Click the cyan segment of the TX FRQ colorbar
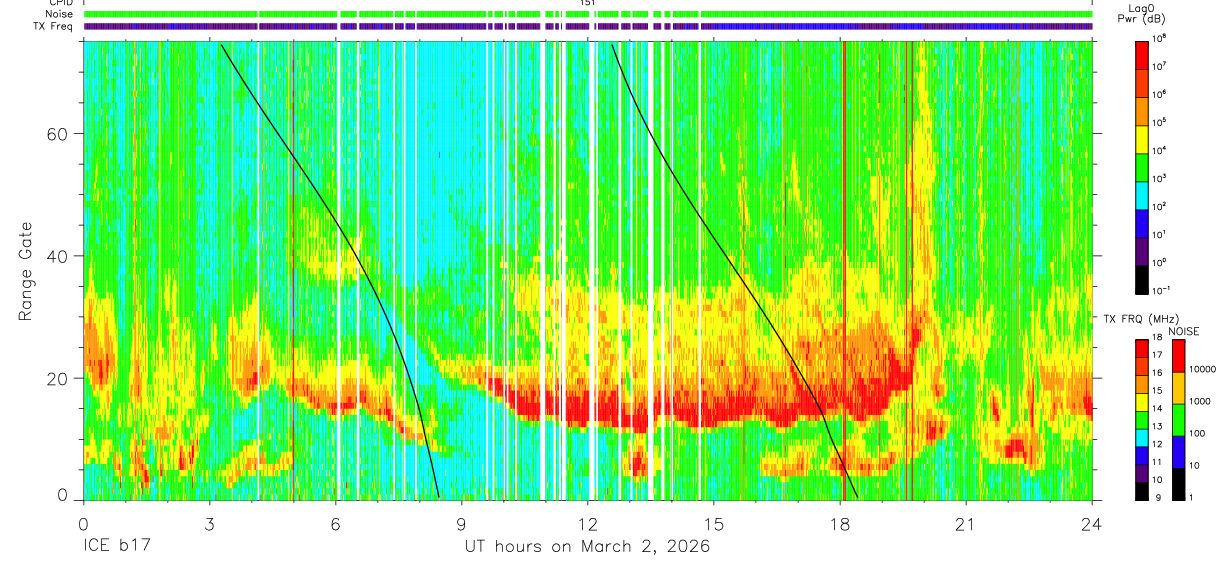Image resolution: width=1228 pixels, height=567 pixels. coord(1142,438)
